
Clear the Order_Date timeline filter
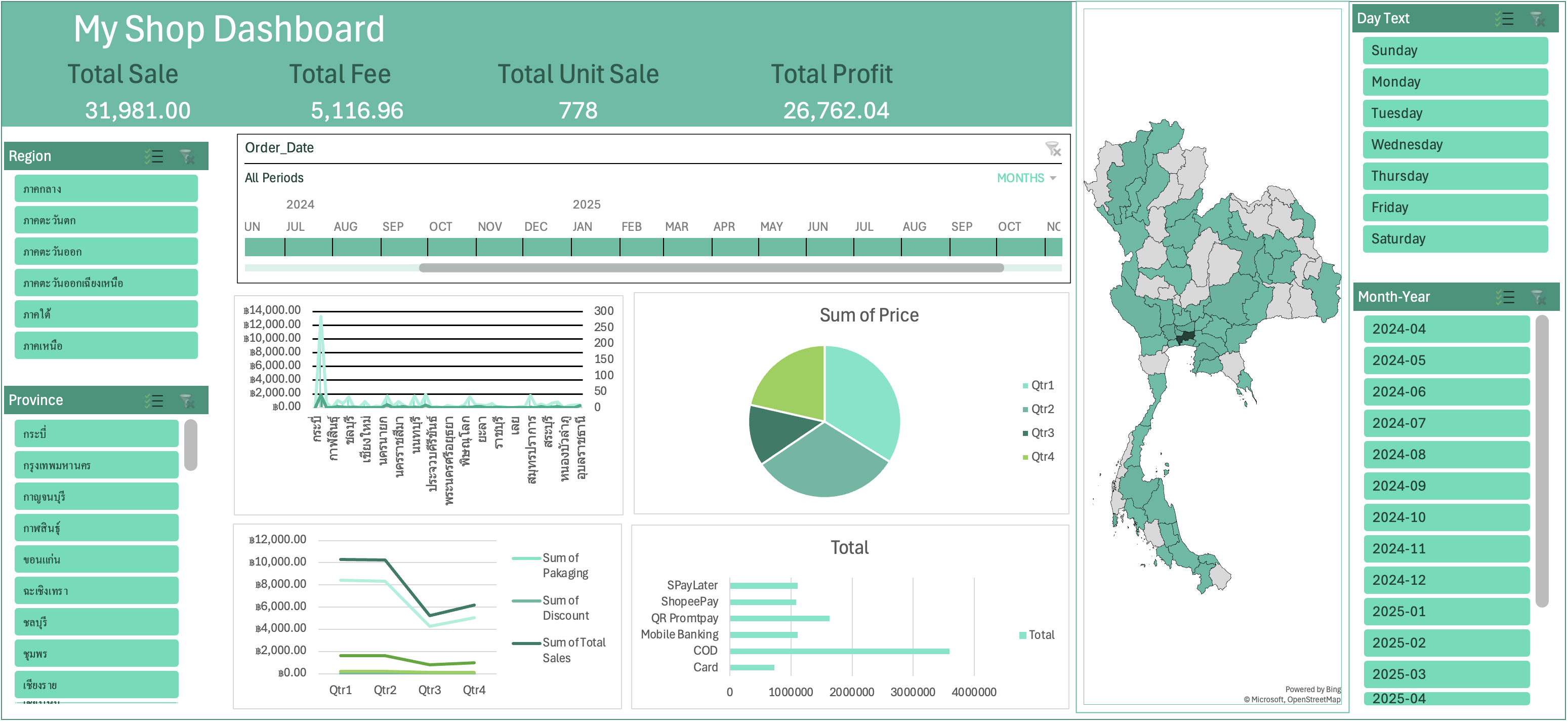[x=1053, y=148]
